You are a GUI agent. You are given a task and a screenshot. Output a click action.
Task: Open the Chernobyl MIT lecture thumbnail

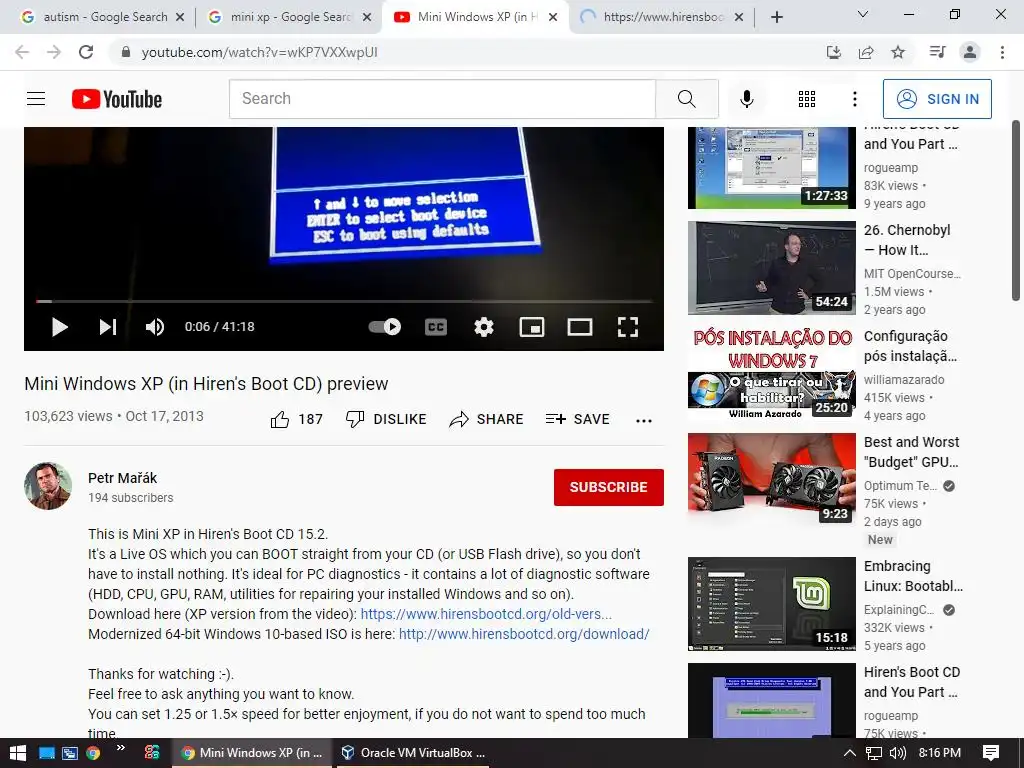click(771, 268)
